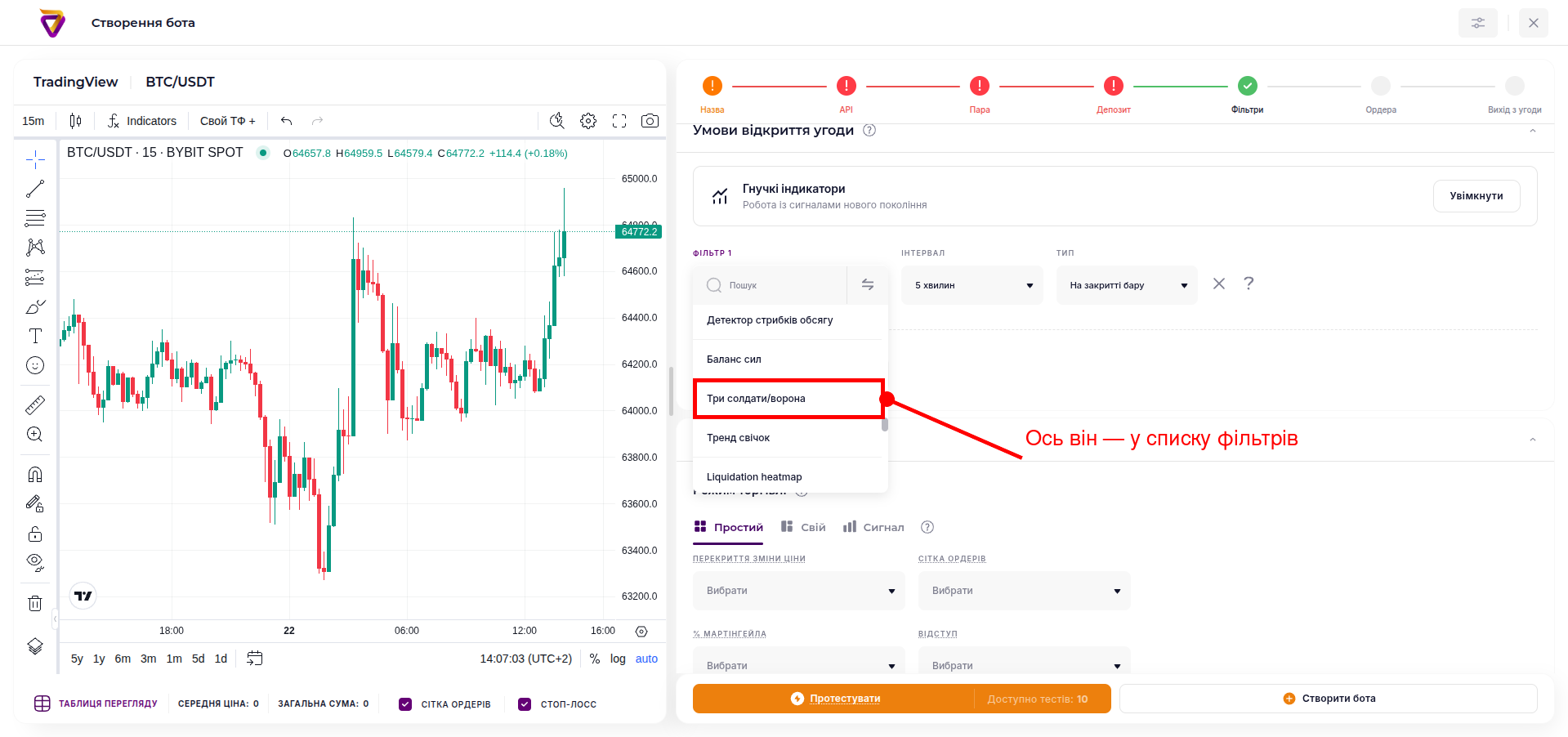Viewport: 1568px width, 737px height.
Task: Click the Увімкнути button for flexible indicators
Action: pyautogui.click(x=1476, y=196)
